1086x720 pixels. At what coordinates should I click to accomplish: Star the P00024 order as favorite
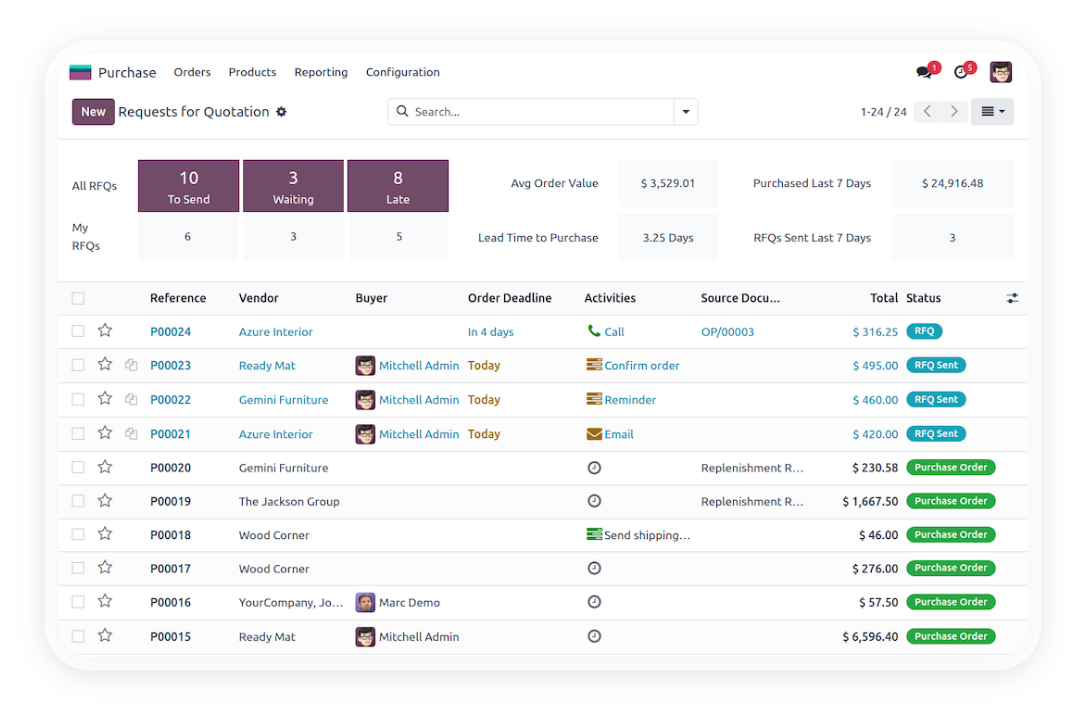pos(105,331)
